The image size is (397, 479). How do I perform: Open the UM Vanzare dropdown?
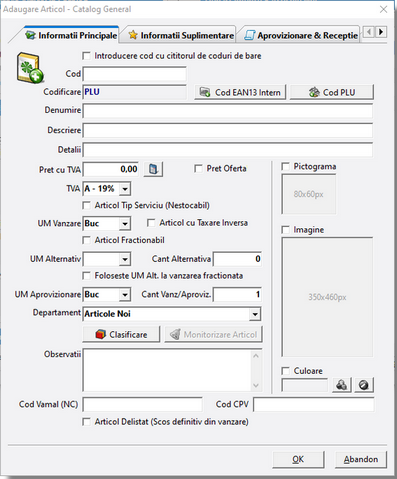125,224
